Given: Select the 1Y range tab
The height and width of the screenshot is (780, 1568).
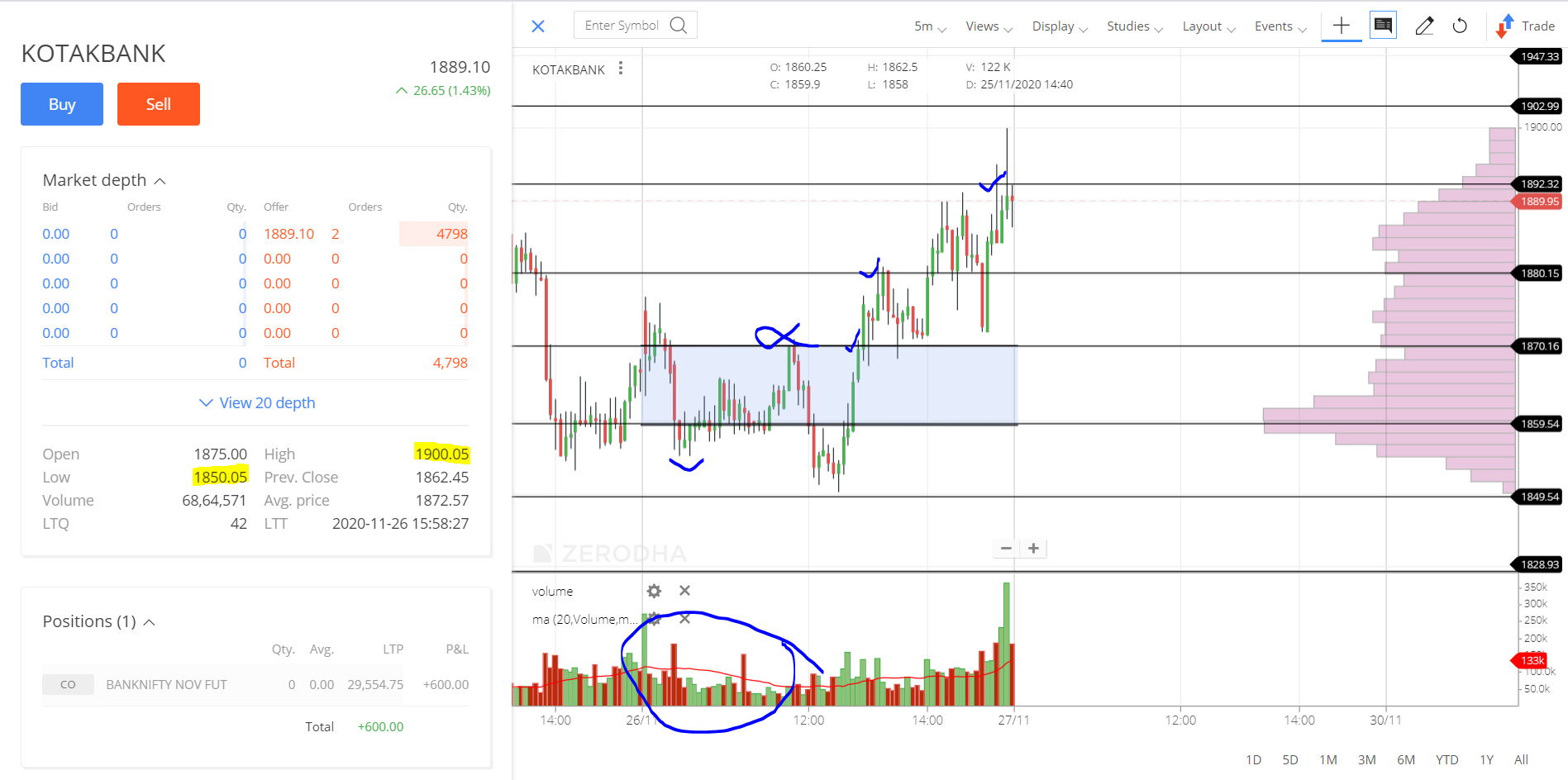Looking at the screenshot, I should tap(1486, 759).
